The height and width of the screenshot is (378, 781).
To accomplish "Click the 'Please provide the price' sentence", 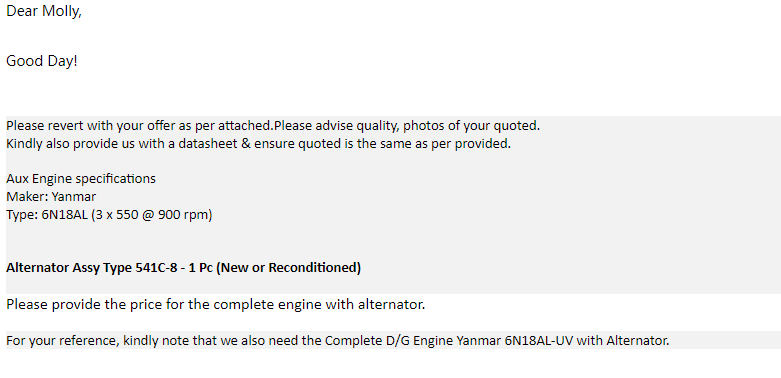I will 216,304.
